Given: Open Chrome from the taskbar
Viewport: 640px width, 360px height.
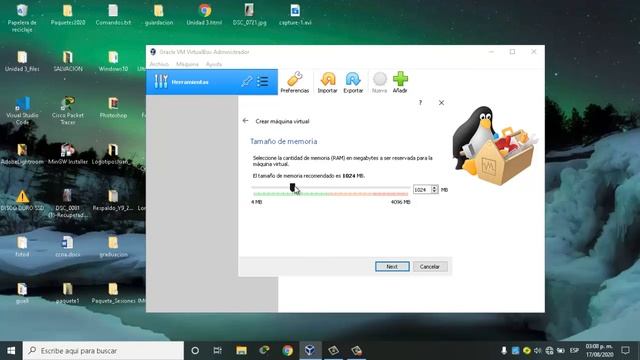Looking at the screenshot, I should click(x=287, y=351).
